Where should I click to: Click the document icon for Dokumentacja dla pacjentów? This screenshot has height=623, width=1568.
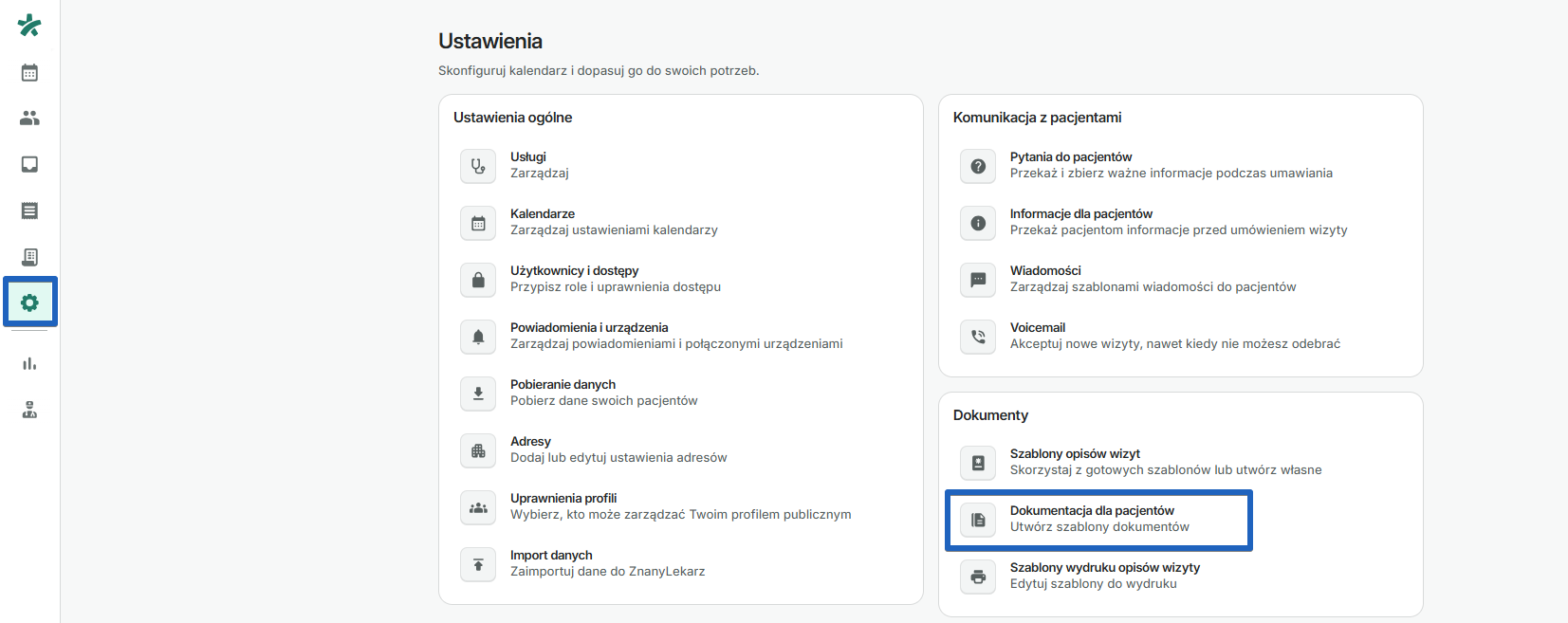coord(978,520)
